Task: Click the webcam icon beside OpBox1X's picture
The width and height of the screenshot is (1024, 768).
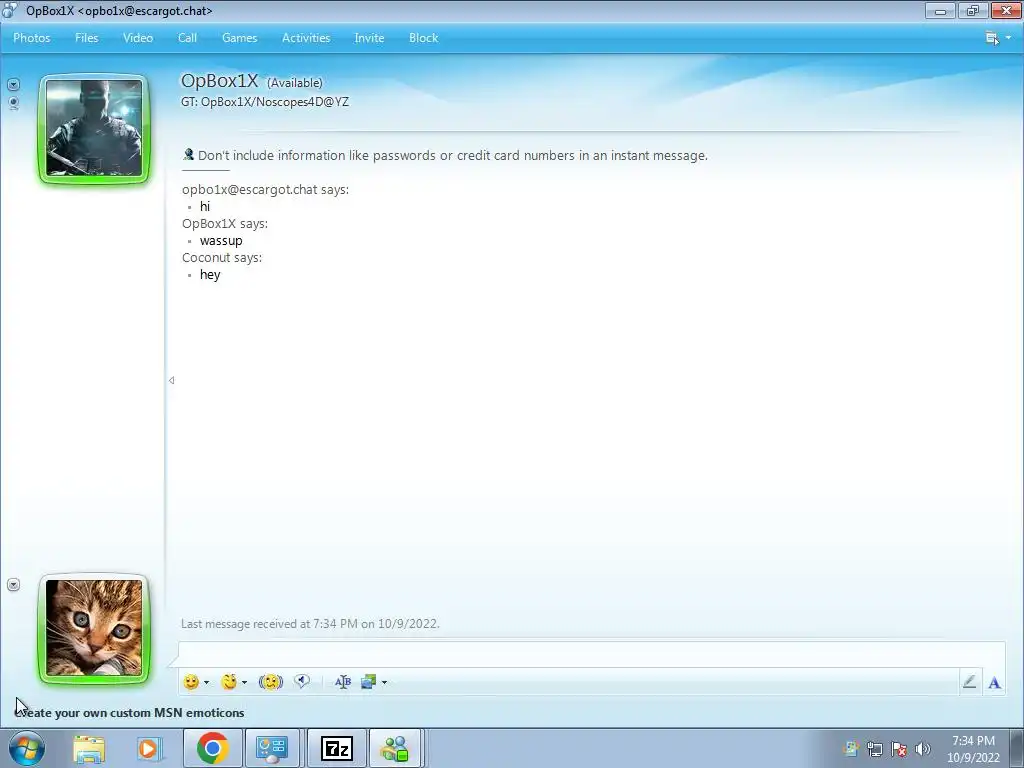Action: pyautogui.click(x=14, y=103)
